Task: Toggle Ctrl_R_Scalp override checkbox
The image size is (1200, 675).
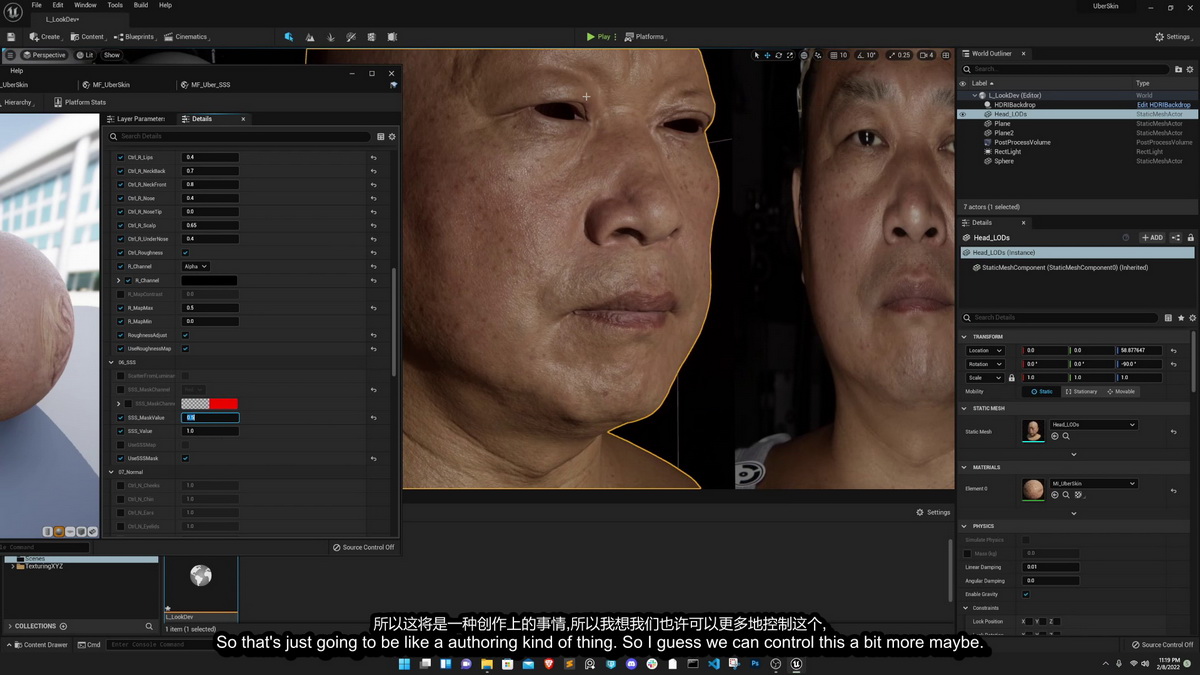Action: pos(121,225)
